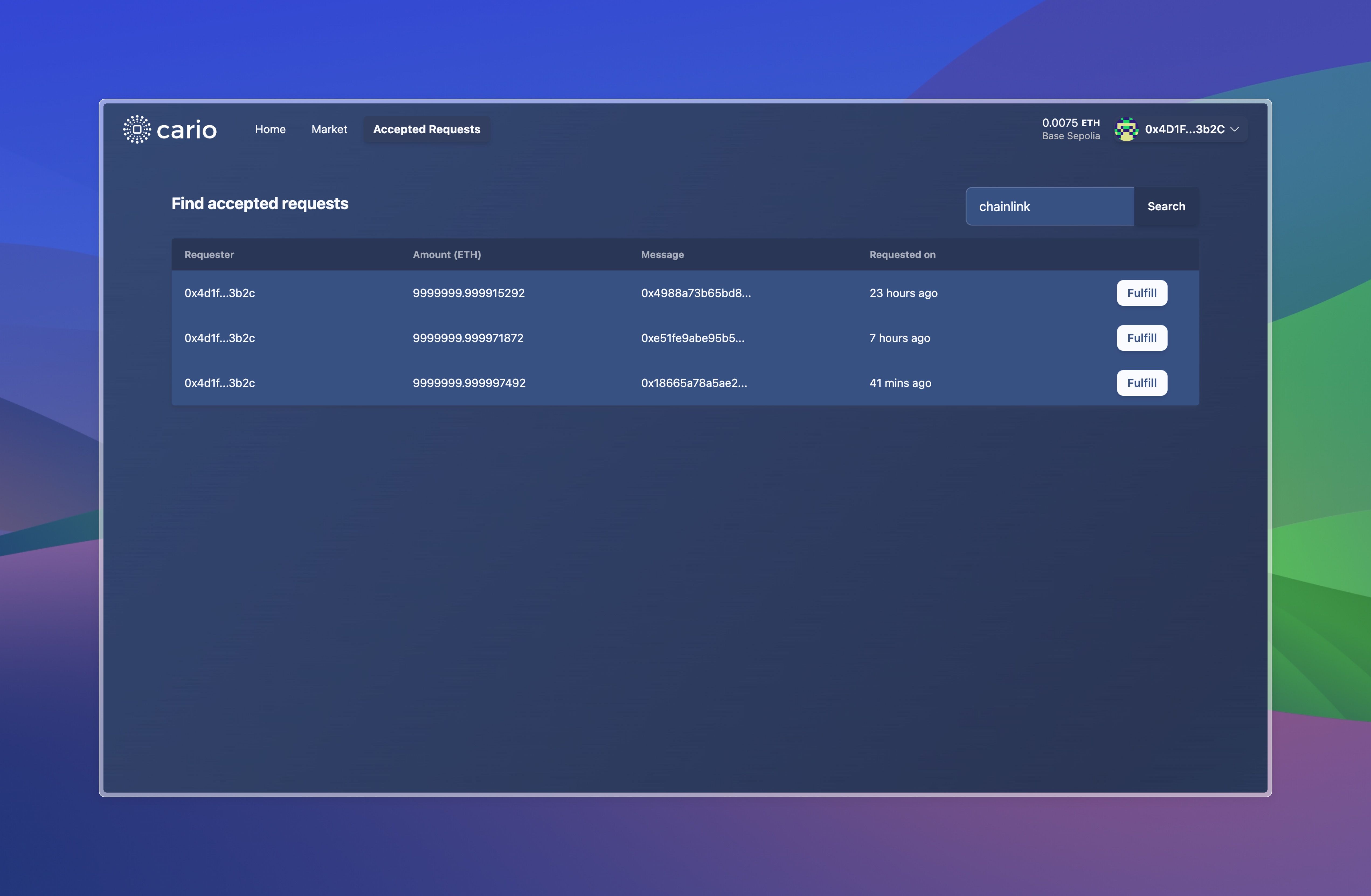
Task: Click the Find accepted requests heading
Action: click(260, 203)
